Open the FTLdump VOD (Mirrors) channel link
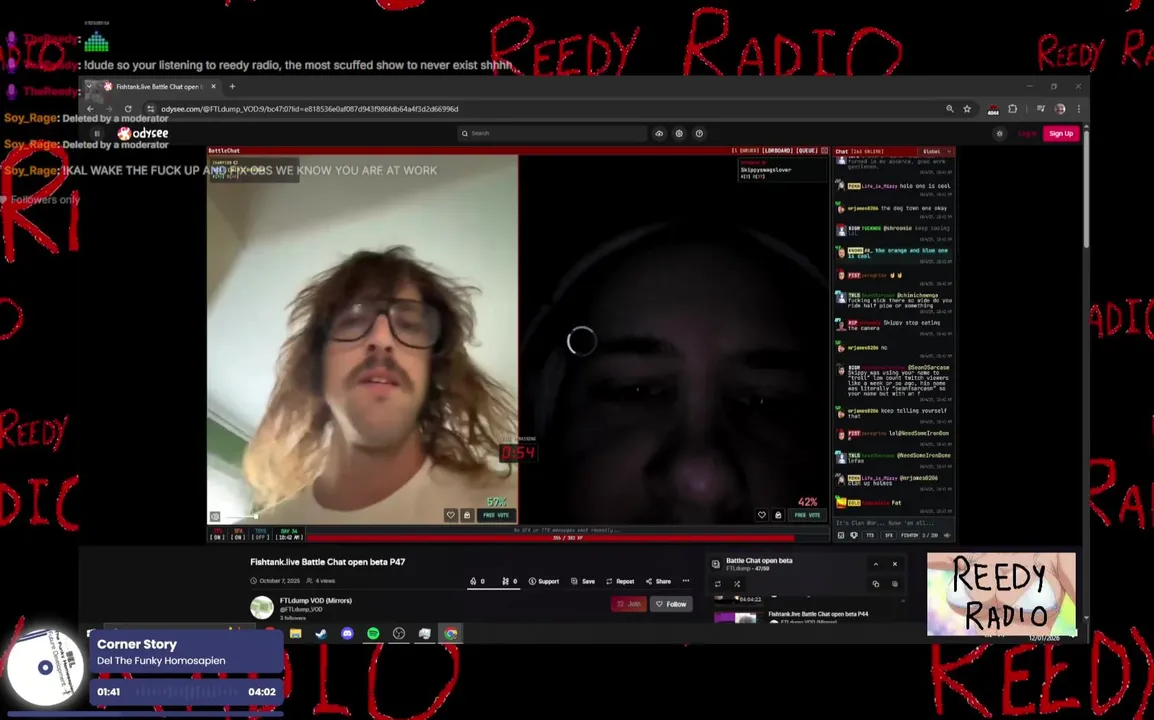This screenshot has height=720, width=1154. 316,601
